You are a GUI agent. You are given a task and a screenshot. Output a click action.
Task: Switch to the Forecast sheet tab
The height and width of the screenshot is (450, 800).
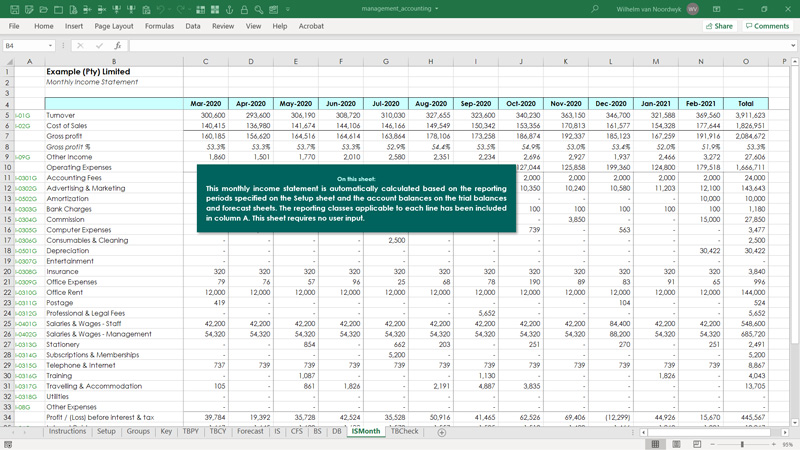(x=250, y=431)
